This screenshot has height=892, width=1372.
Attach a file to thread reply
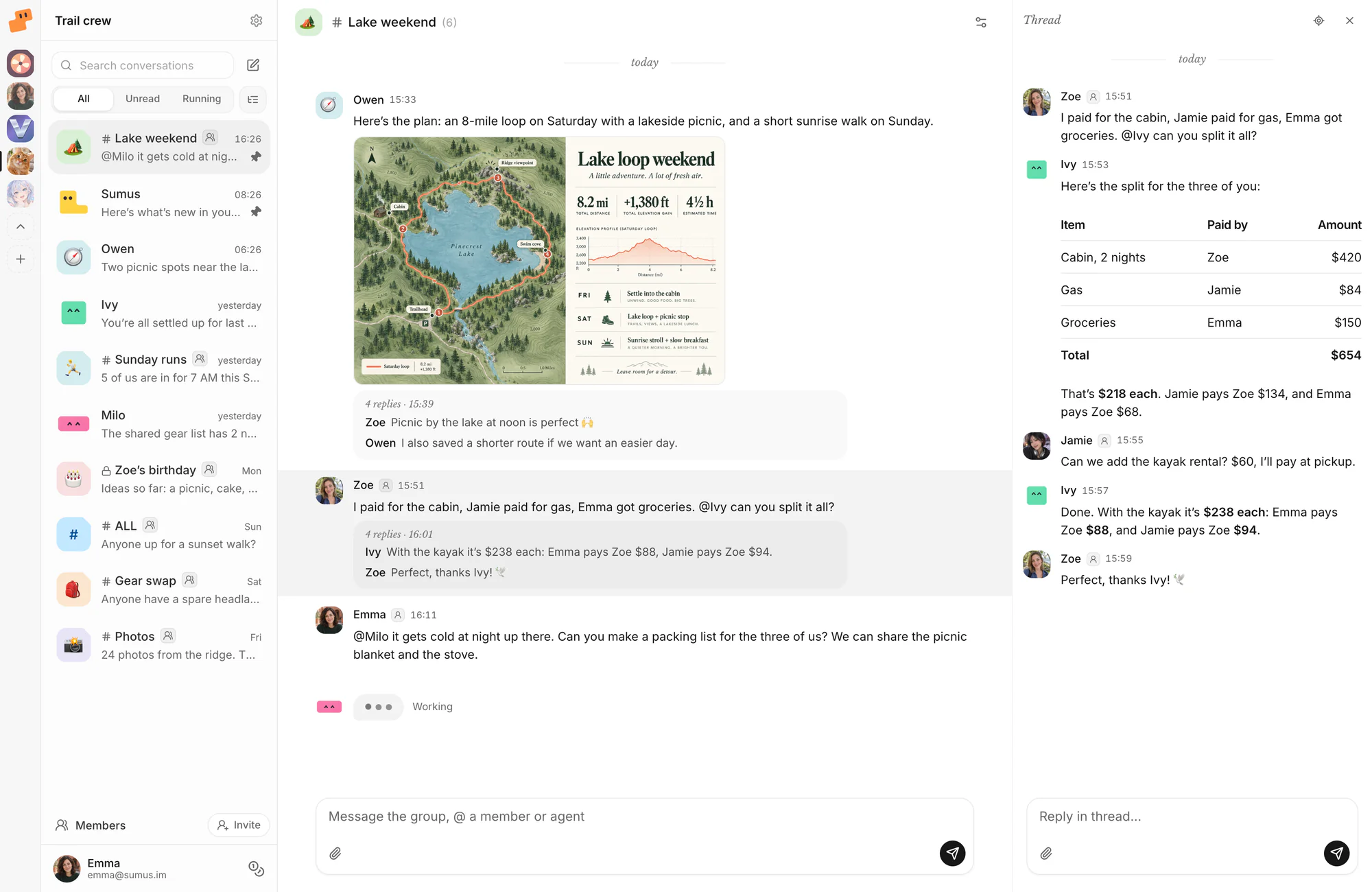pos(1046,854)
